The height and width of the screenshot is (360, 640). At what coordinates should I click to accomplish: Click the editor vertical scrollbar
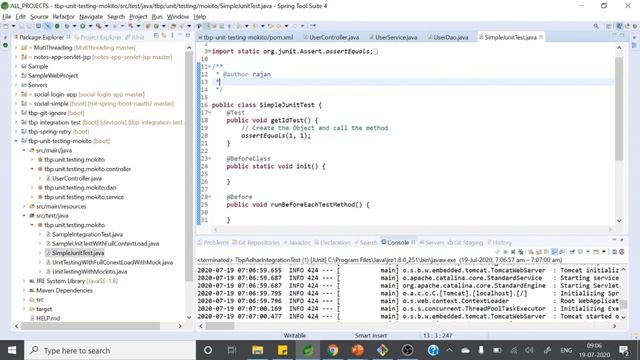pos(619,108)
